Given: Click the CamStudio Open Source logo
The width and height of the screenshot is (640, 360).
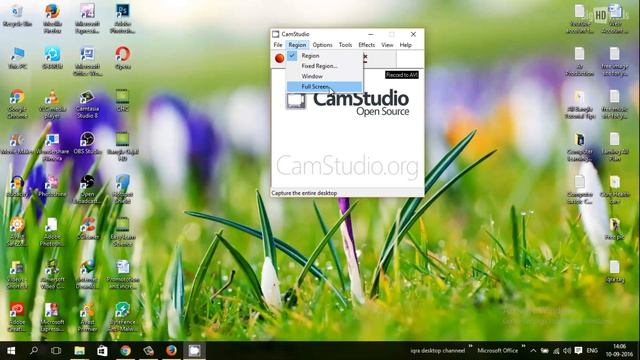Looking at the screenshot, I should 348,103.
